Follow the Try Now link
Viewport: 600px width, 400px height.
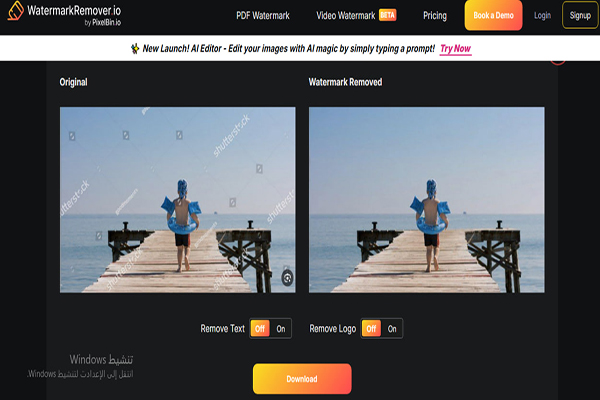click(455, 49)
